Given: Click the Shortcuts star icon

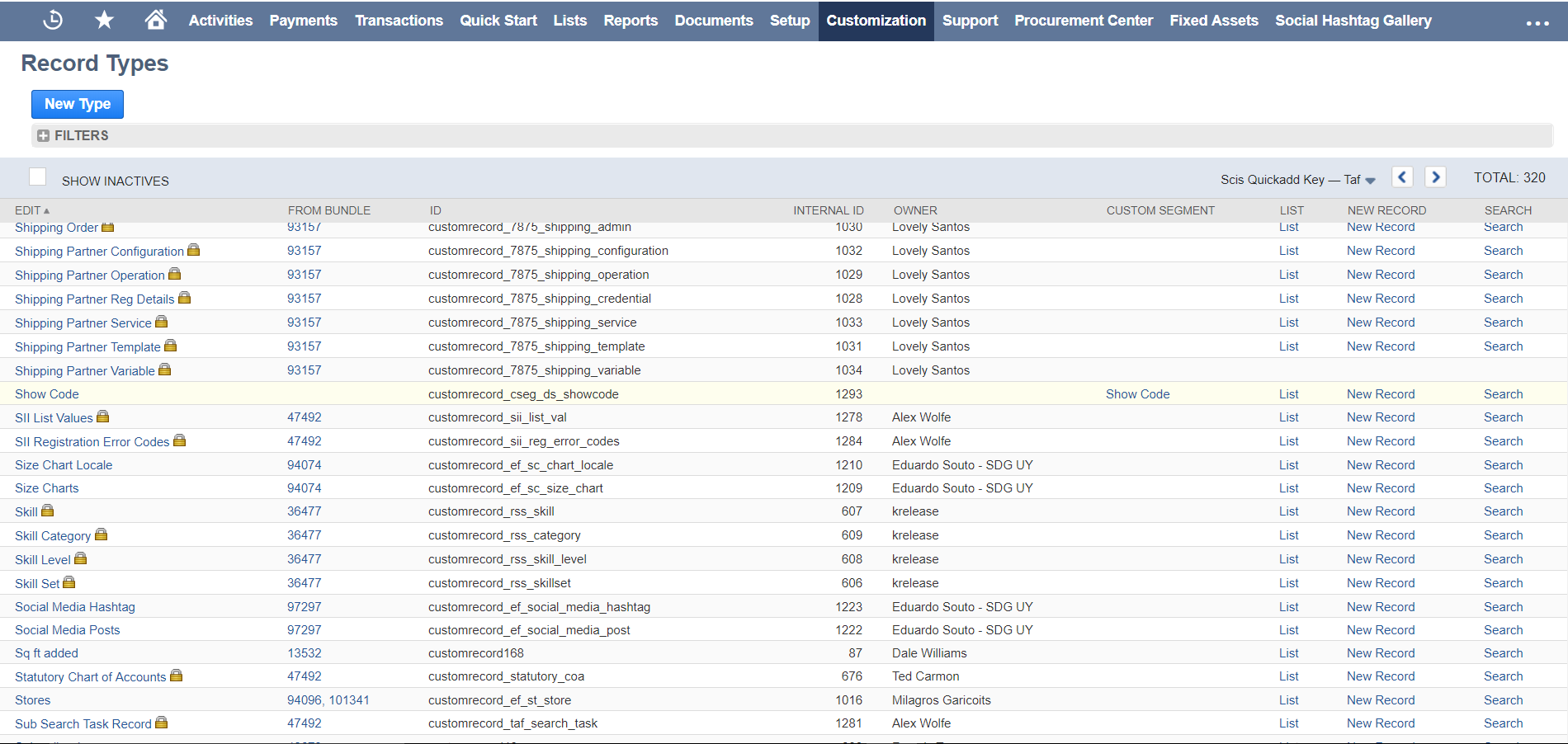Looking at the screenshot, I should (104, 20).
